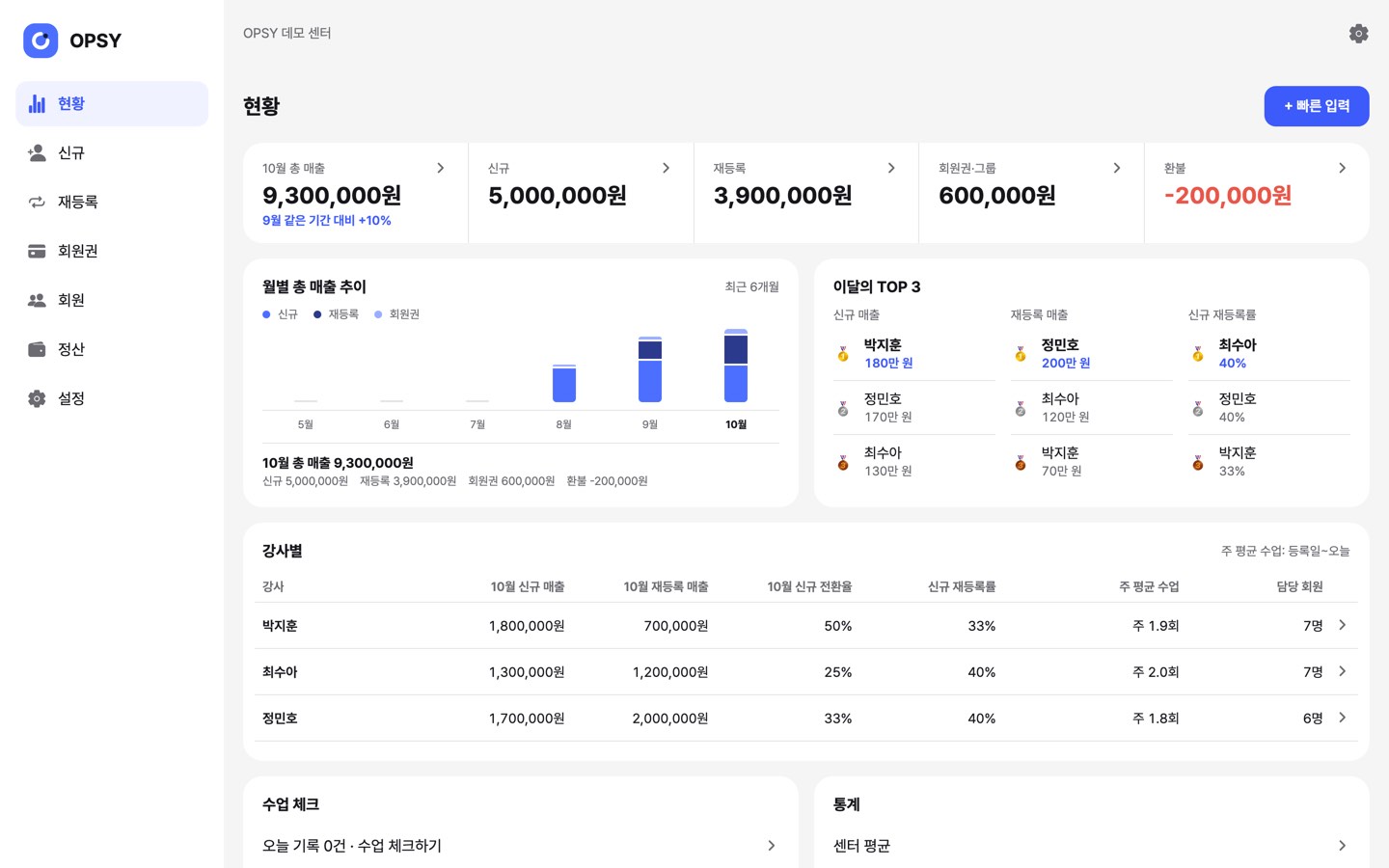1389x868 pixels.
Task: Click the 신규 add-person sidebar icon
Action: pos(37,152)
